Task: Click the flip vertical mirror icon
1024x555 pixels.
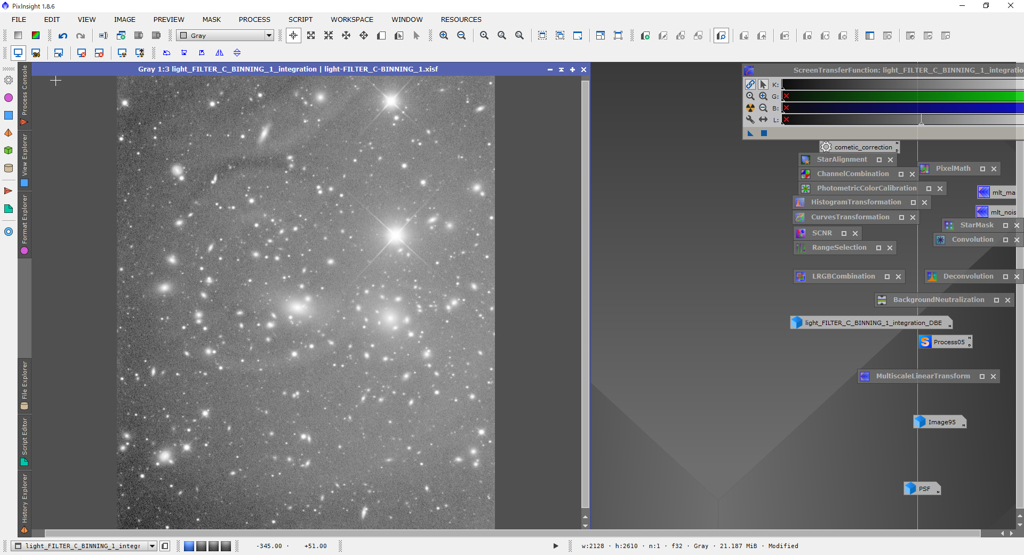Action: [x=237, y=53]
